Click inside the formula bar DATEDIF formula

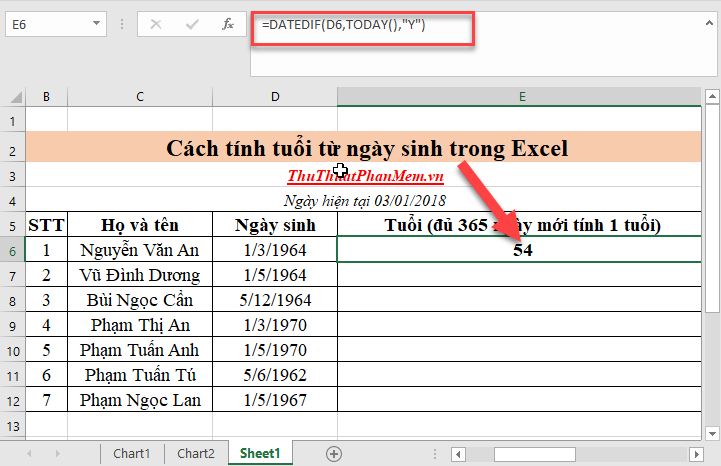[x=343, y=24]
